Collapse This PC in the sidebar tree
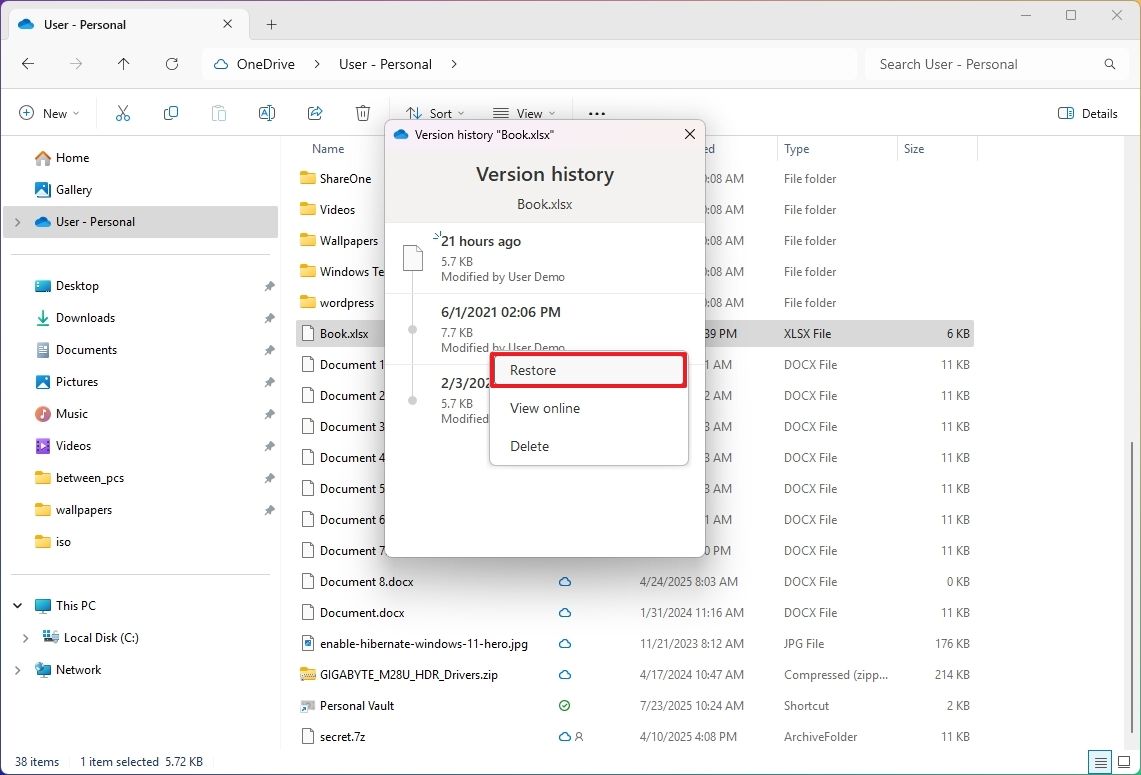Screen dimensions: 1141x775 point(16,605)
